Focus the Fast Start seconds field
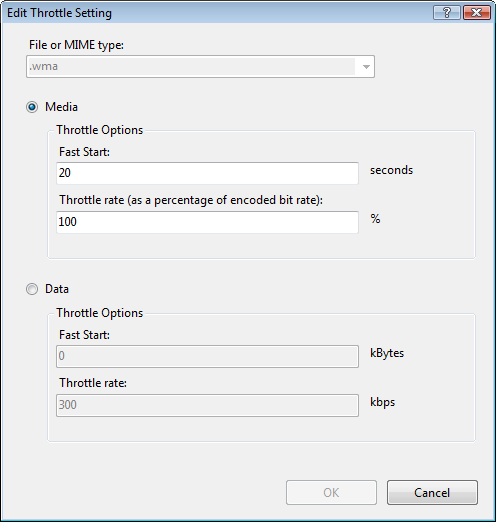 [x=207, y=173]
